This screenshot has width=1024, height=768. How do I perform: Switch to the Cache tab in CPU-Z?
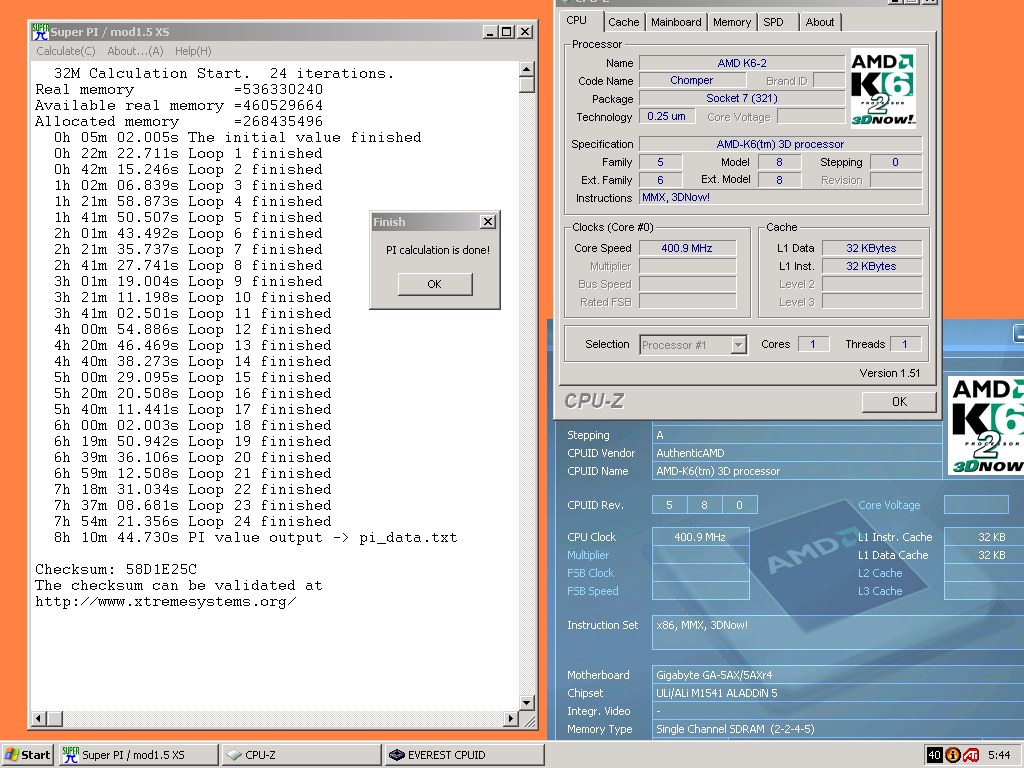pyautogui.click(x=624, y=22)
